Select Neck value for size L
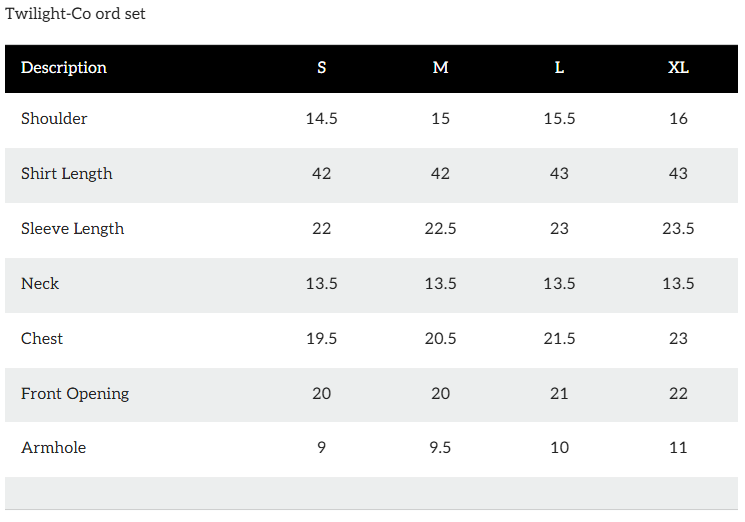 coord(559,284)
